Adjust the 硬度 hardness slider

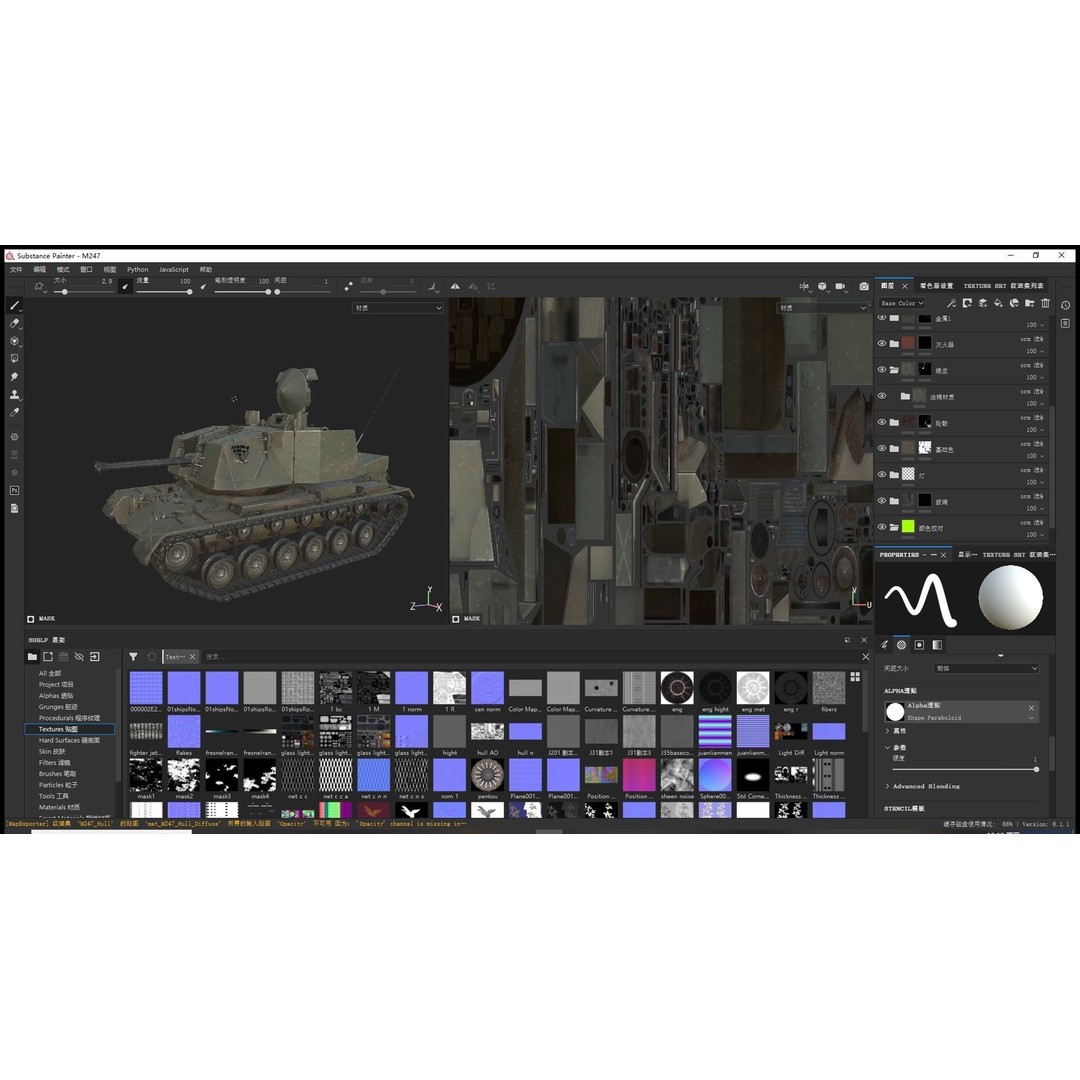[x=964, y=769]
